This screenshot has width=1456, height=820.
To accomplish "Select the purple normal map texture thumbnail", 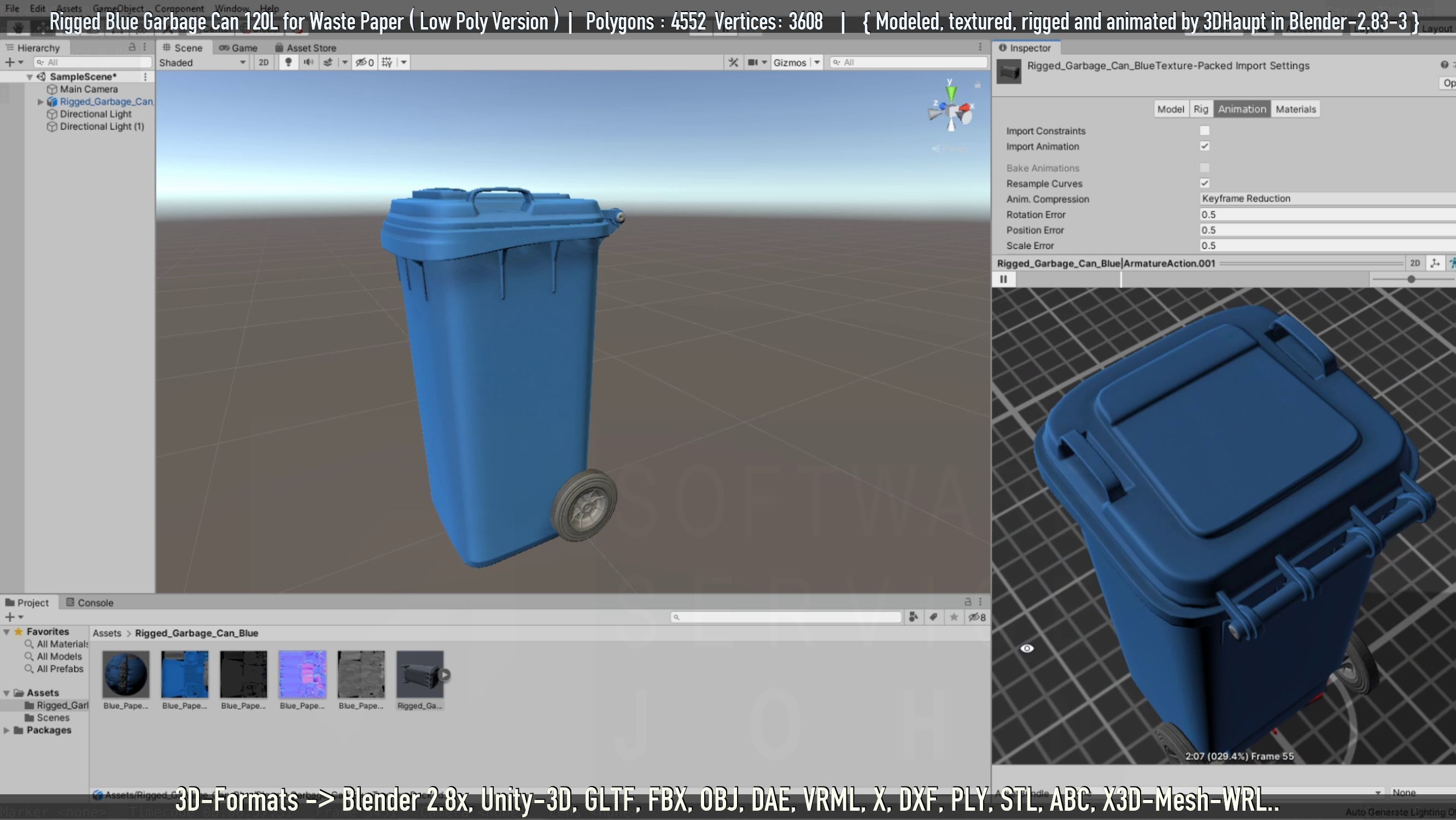I will (302, 674).
